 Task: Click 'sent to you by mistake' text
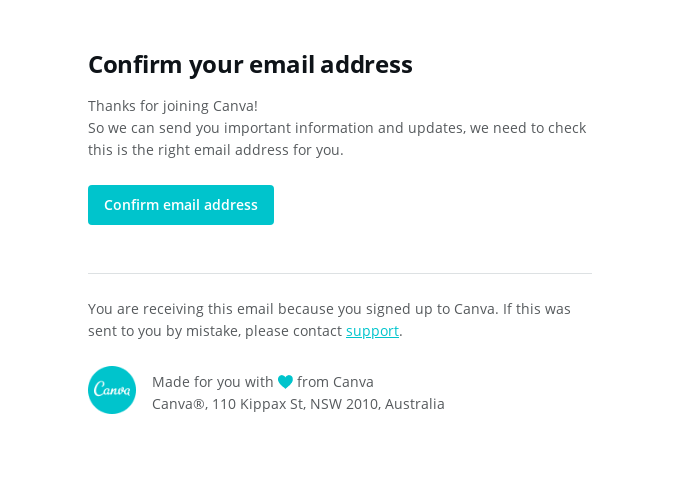160,331
